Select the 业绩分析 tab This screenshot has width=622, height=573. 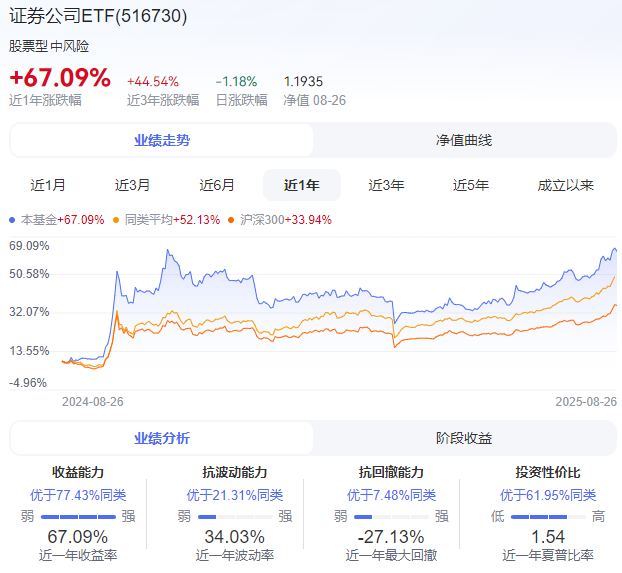(x=162, y=438)
